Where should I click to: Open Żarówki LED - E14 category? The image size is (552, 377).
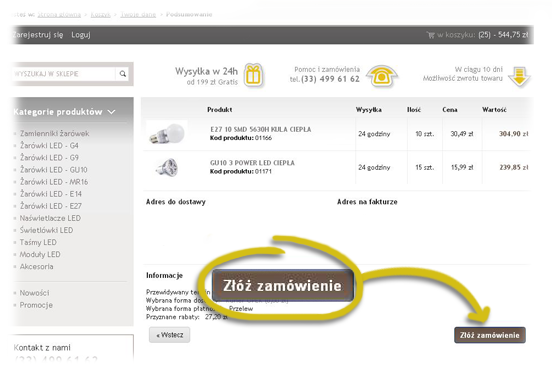(x=51, y=194)
